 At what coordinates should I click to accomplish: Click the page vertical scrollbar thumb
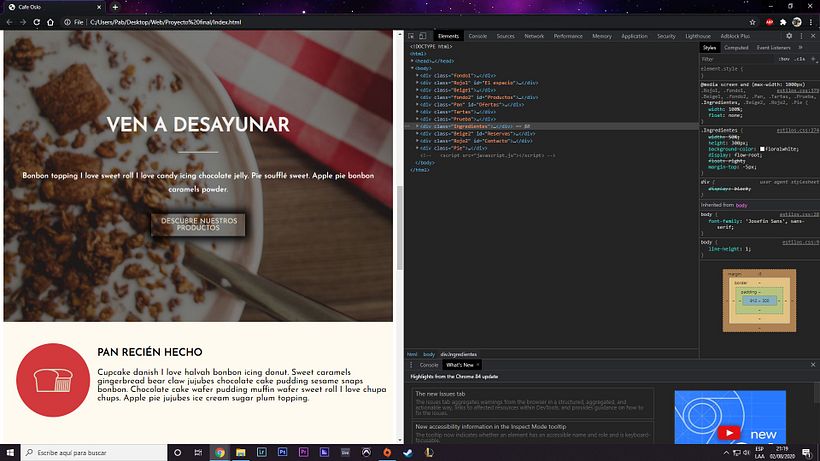400,228
